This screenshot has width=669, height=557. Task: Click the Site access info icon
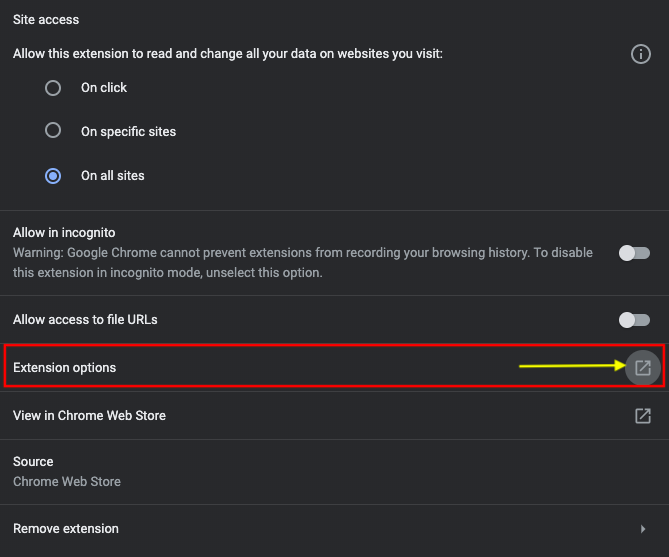[641, 54]
